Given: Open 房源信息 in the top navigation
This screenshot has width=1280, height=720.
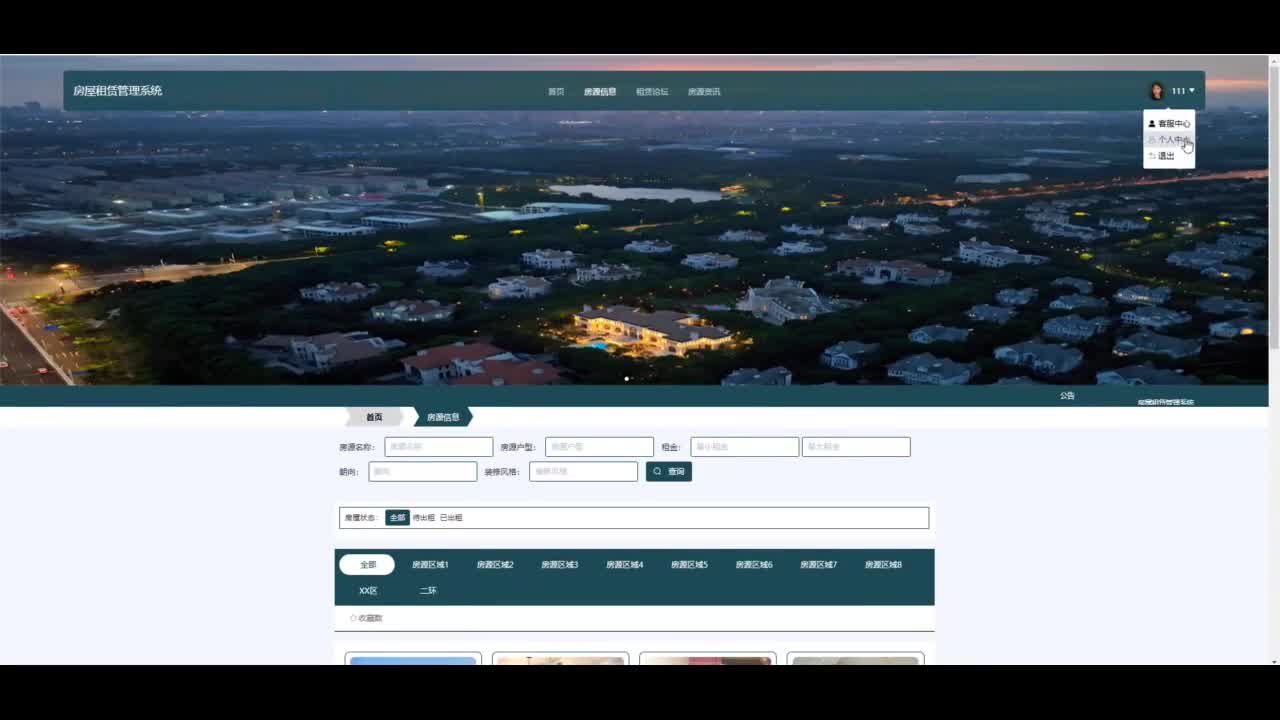Looking at the screenshot, I should click(600, 92).
